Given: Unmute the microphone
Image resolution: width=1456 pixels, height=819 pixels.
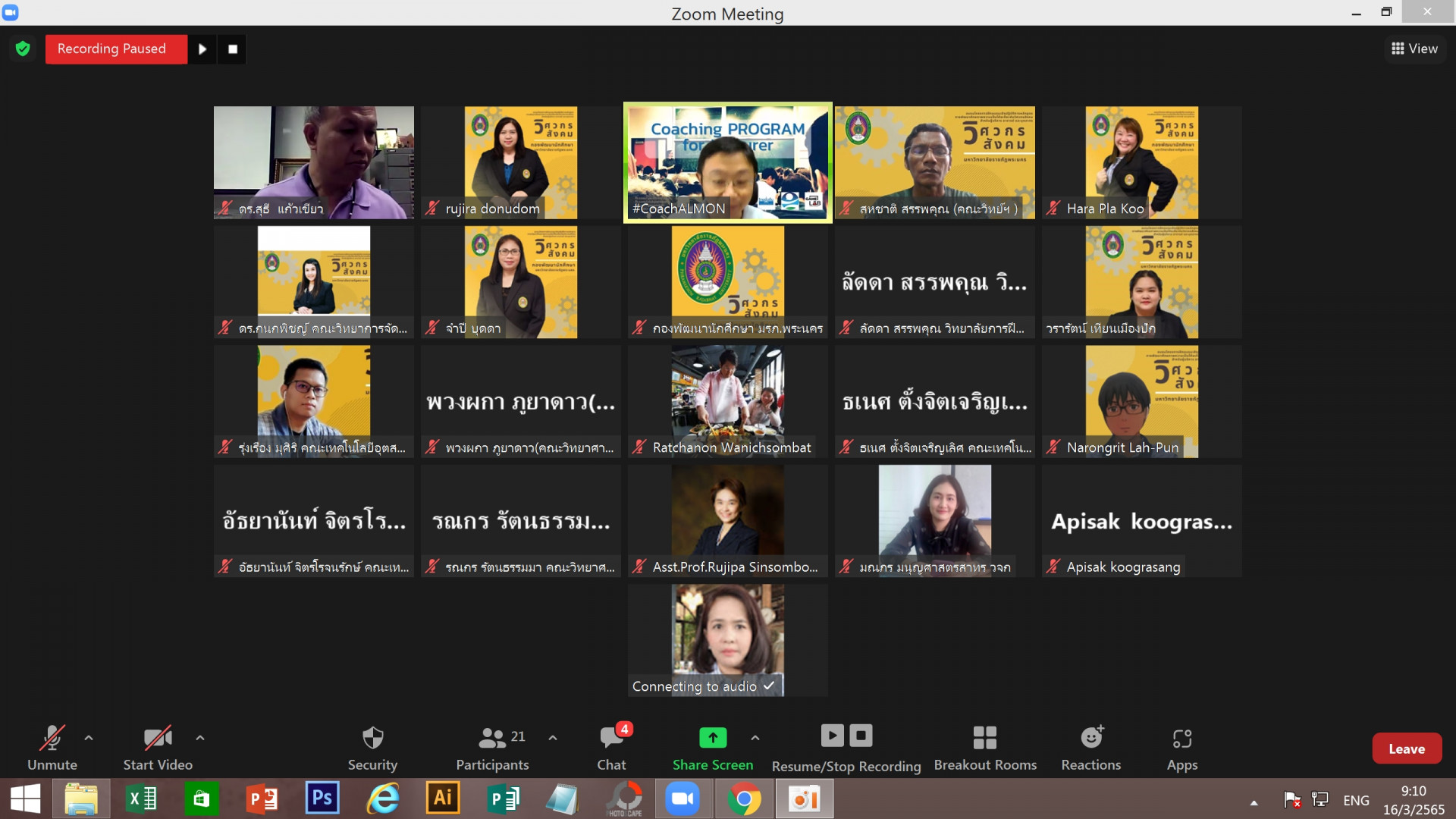Looking at the screenshot, I should point(52,738).
